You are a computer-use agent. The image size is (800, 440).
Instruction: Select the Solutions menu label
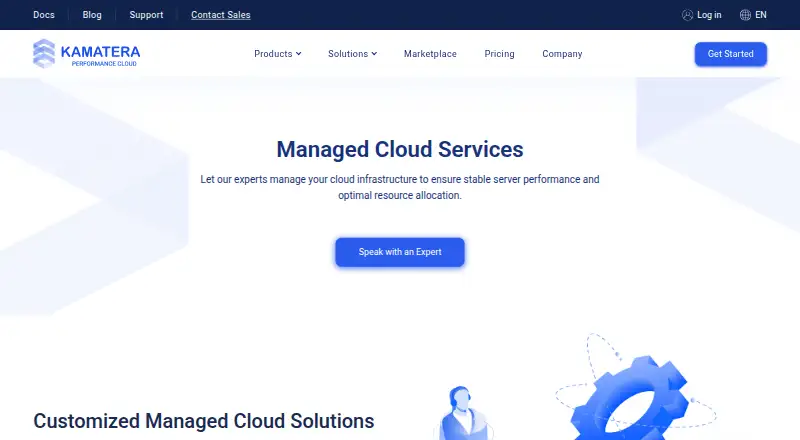pos(348,54)
